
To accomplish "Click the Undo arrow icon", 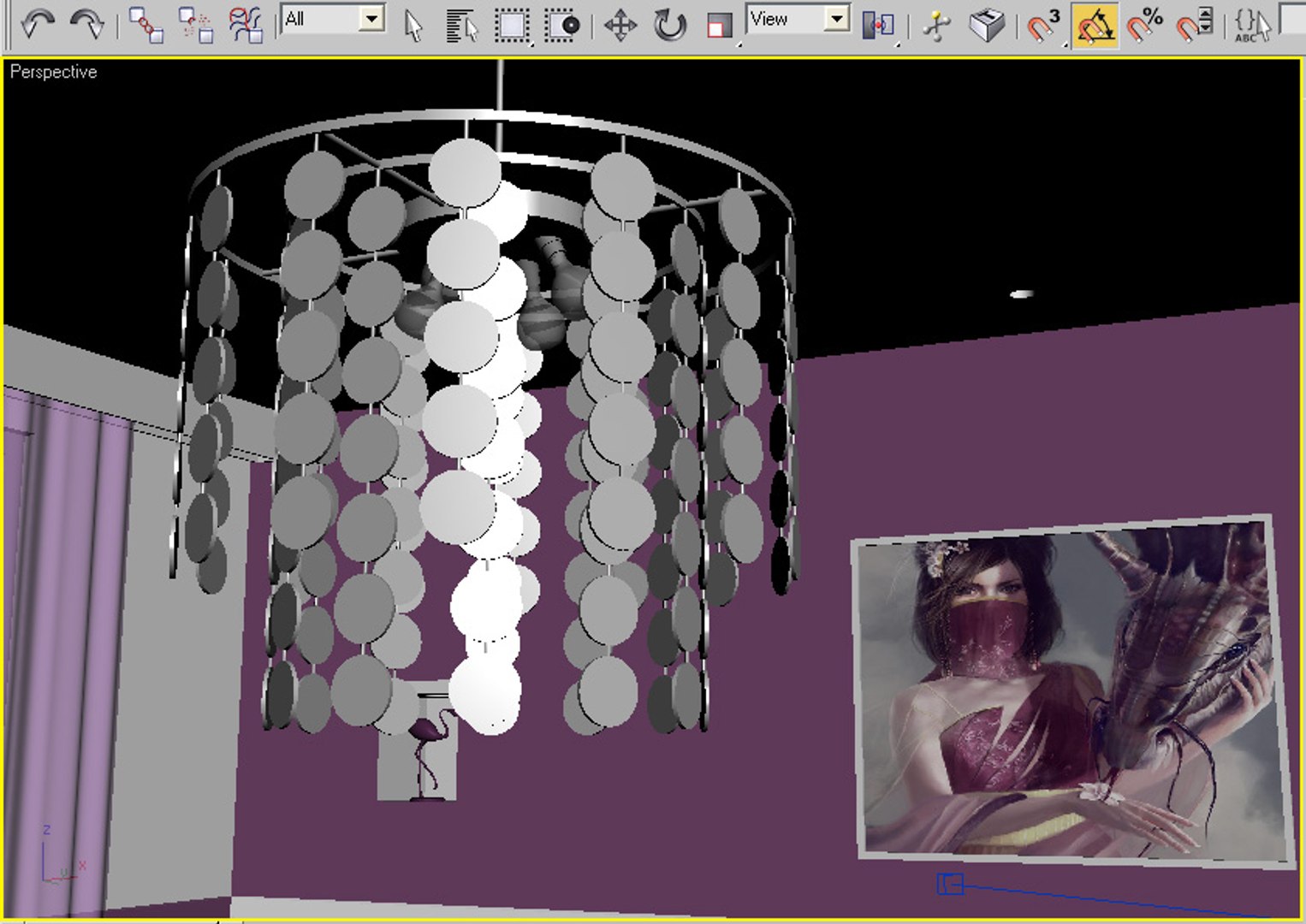I will click(x=38, y=24).
